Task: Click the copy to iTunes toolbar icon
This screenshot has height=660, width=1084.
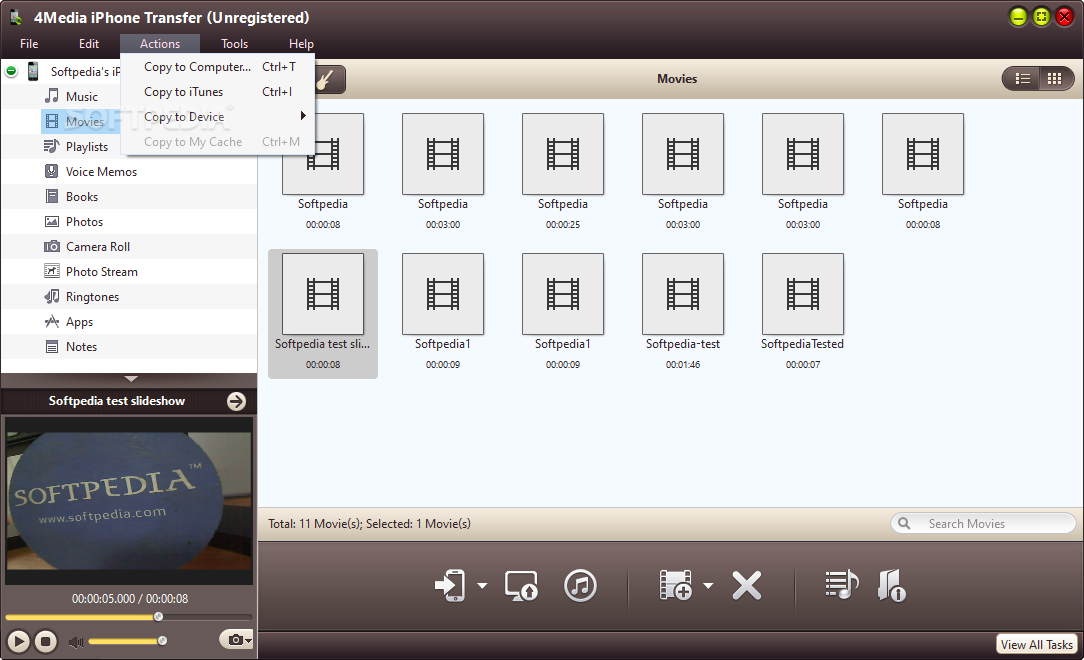Action: point(580,586)
